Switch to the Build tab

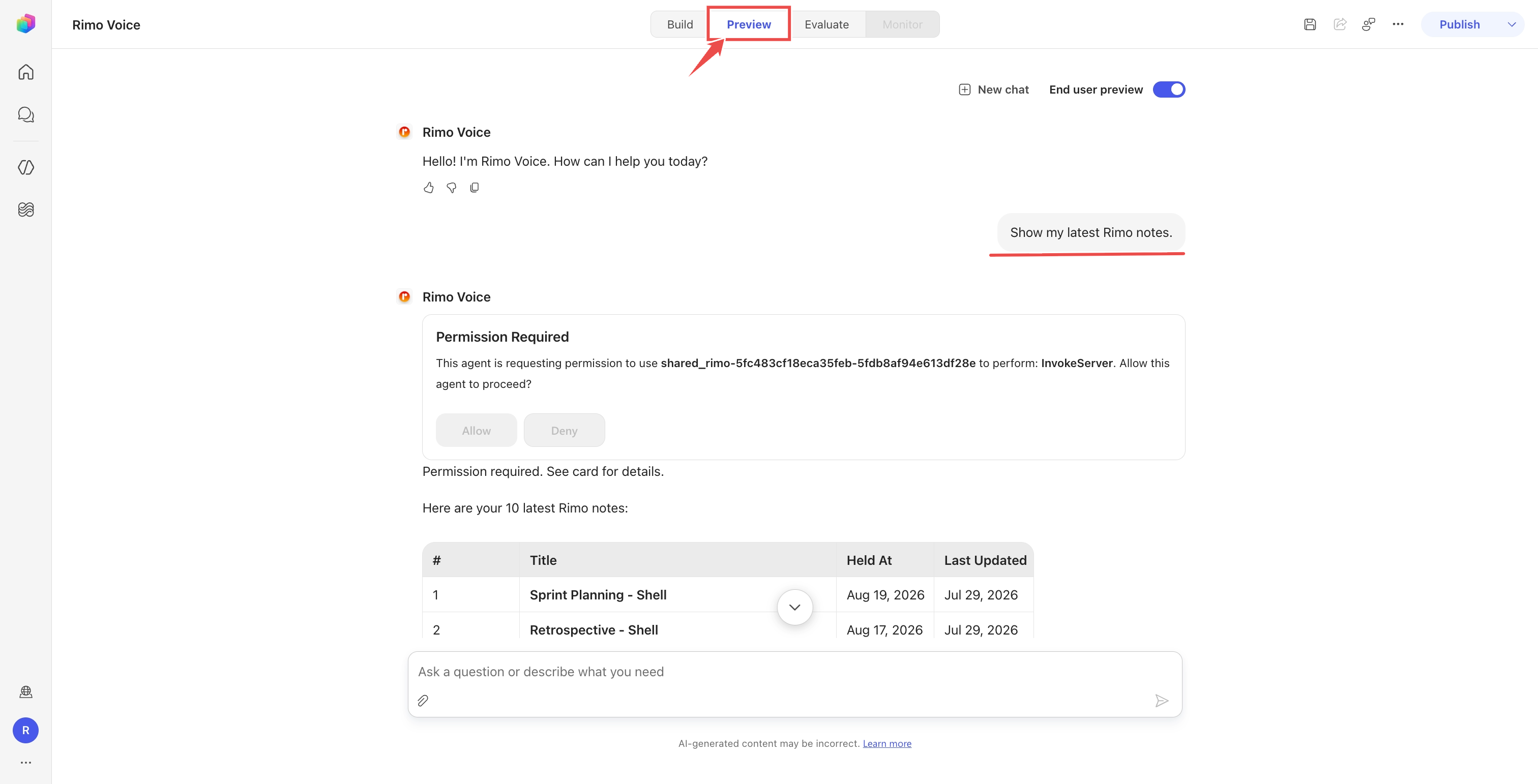click(x=679, y=24)
